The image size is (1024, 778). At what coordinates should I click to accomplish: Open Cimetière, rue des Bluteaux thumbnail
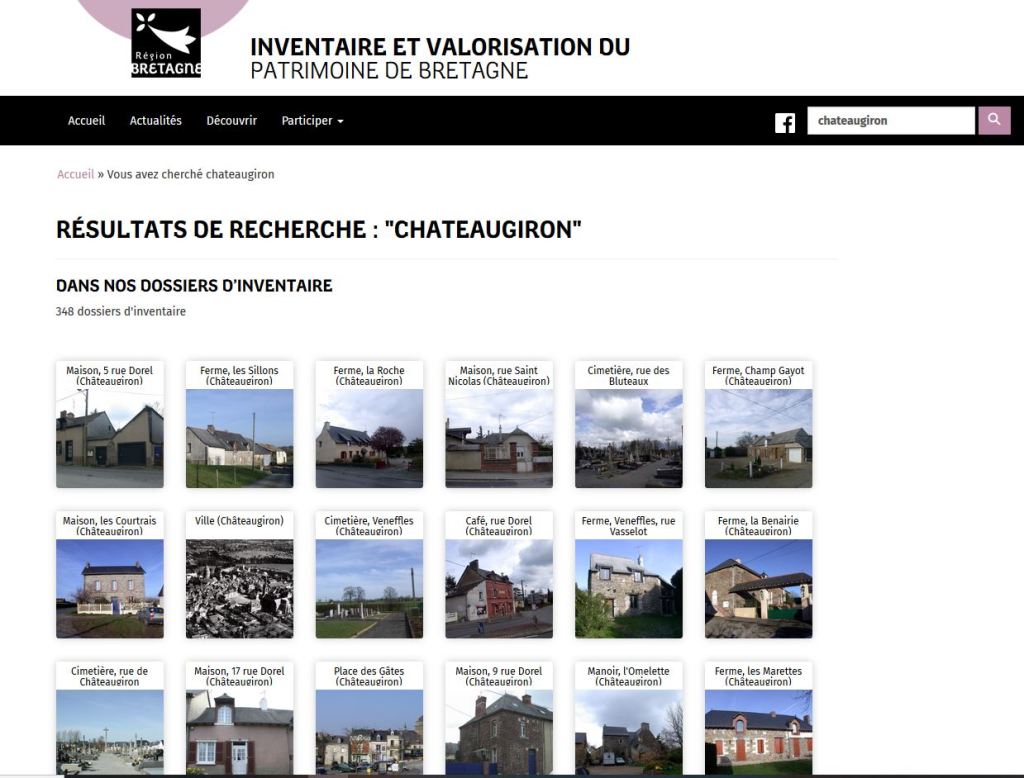628,436
